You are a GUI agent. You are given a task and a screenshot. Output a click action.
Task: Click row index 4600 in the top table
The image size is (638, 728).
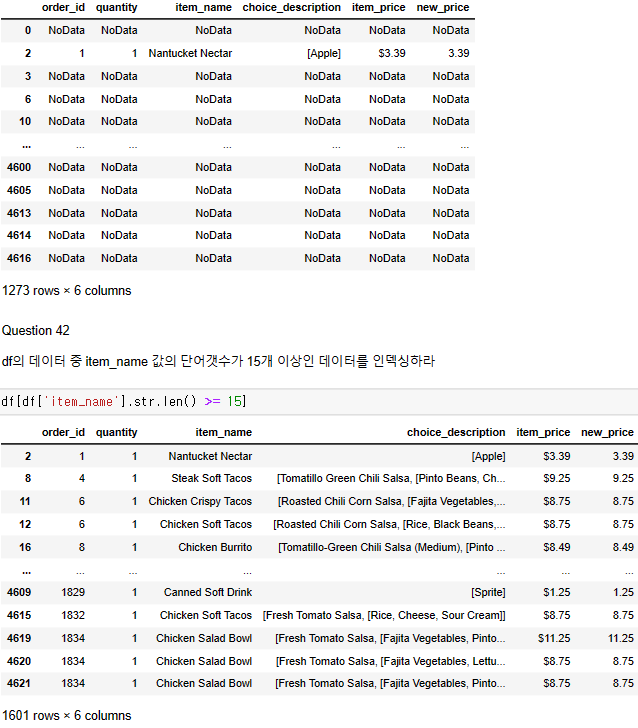(x=19, y=167)
